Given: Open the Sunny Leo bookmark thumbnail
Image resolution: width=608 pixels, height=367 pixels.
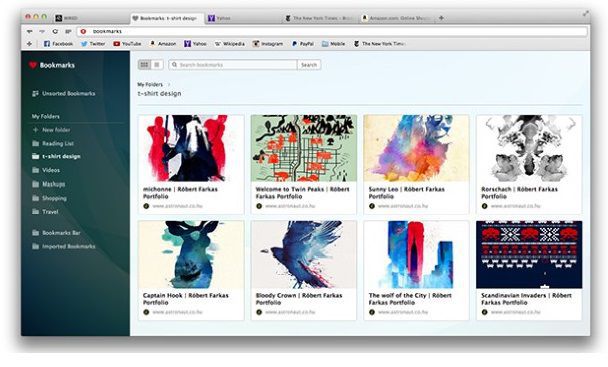Looking at the screenshot, I should pos(416,148).
